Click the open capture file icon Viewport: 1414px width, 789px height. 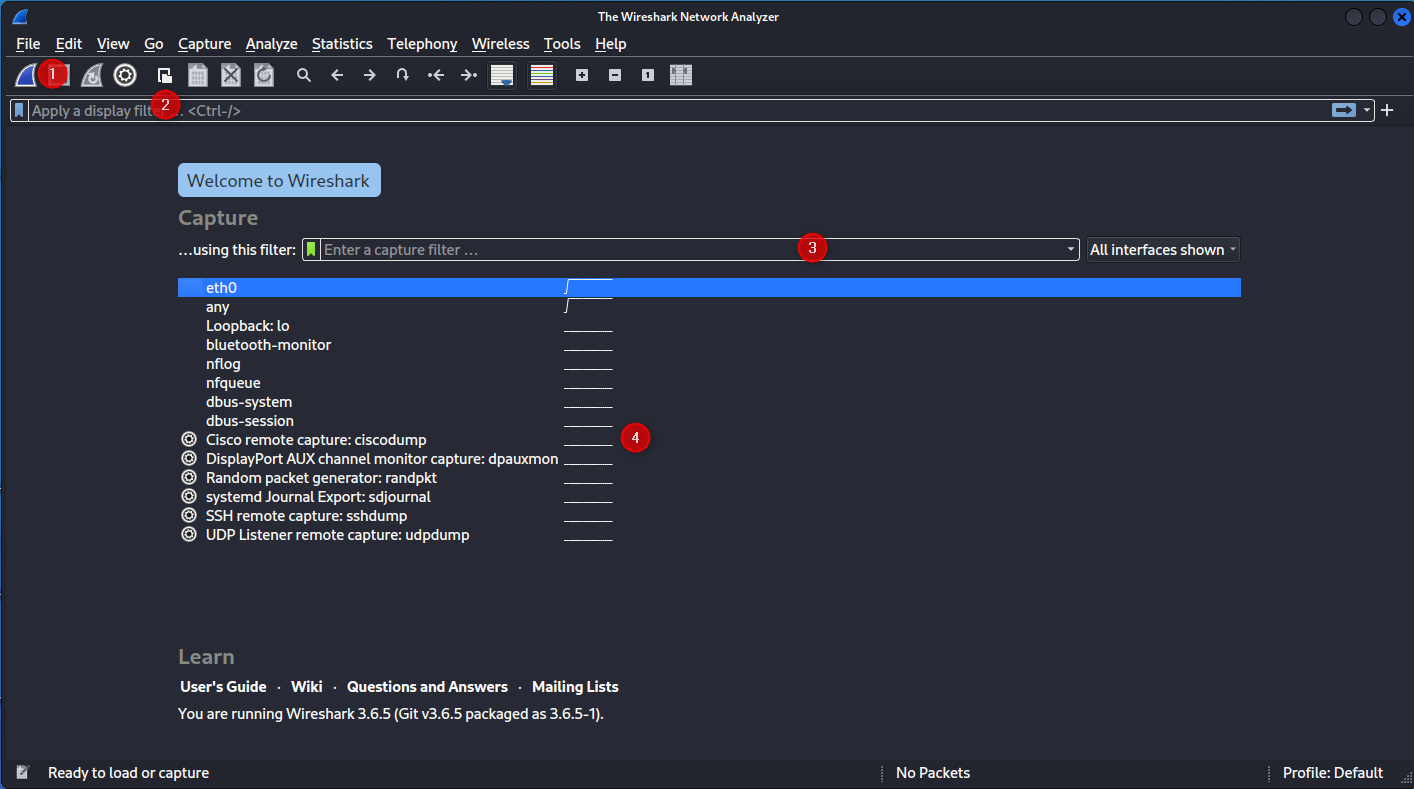coord(165,75)
